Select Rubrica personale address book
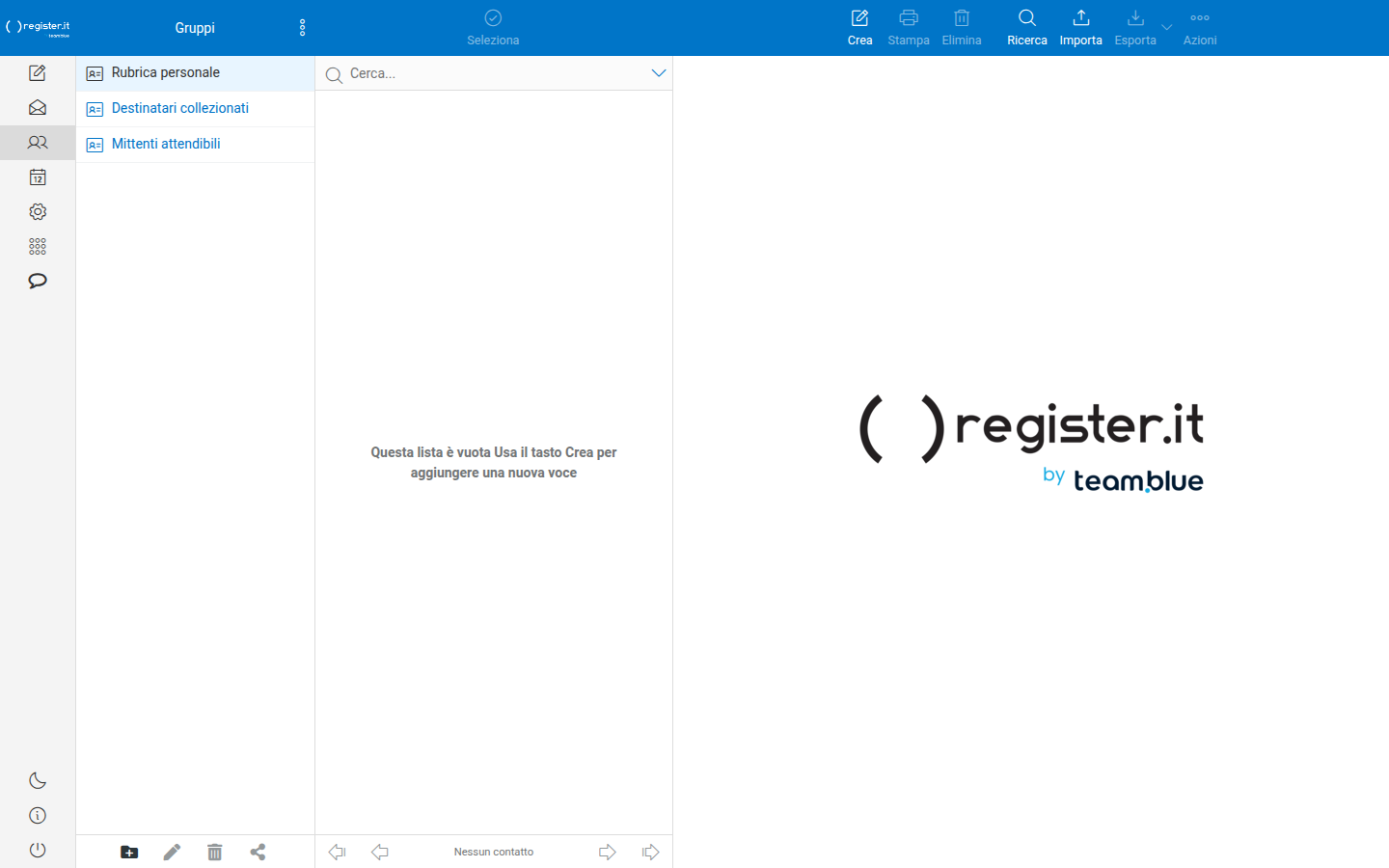Viewport: 1389px width, 868px height. (195, 73)
